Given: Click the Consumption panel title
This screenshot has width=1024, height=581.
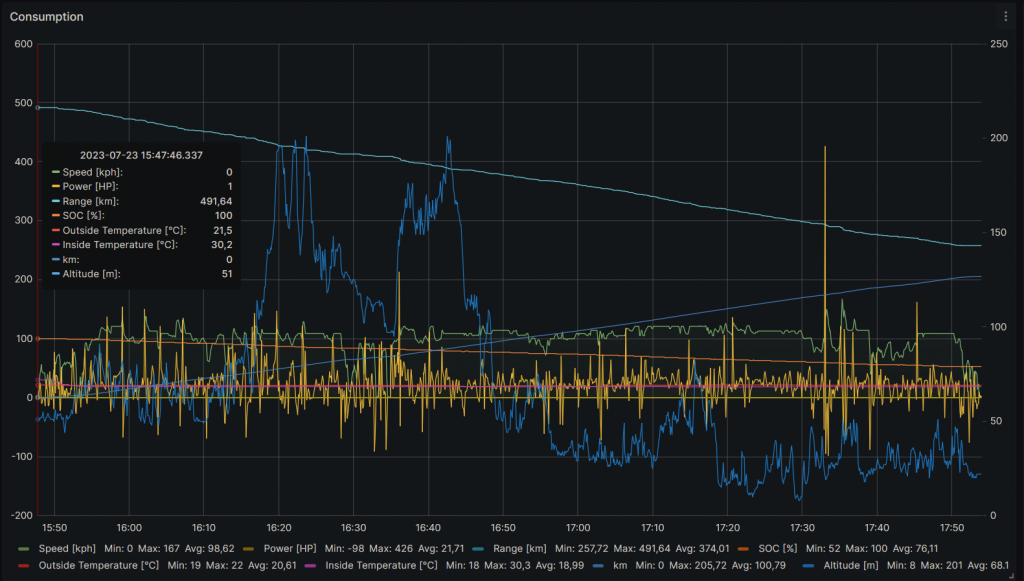Looking at the screenshot, I should click(x=47, y=17).
